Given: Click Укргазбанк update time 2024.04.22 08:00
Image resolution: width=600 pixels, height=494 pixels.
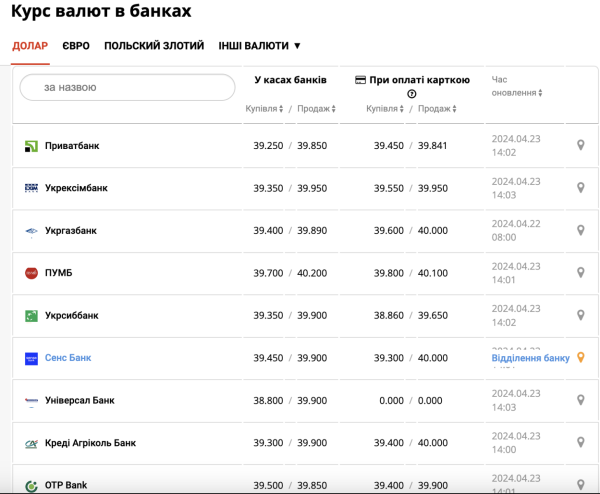Looking at the screenshot, I should [516, 230].
